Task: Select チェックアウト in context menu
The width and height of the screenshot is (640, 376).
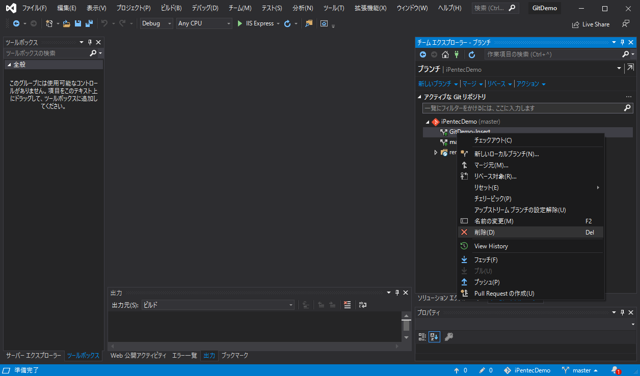Action: coord(530,140)
